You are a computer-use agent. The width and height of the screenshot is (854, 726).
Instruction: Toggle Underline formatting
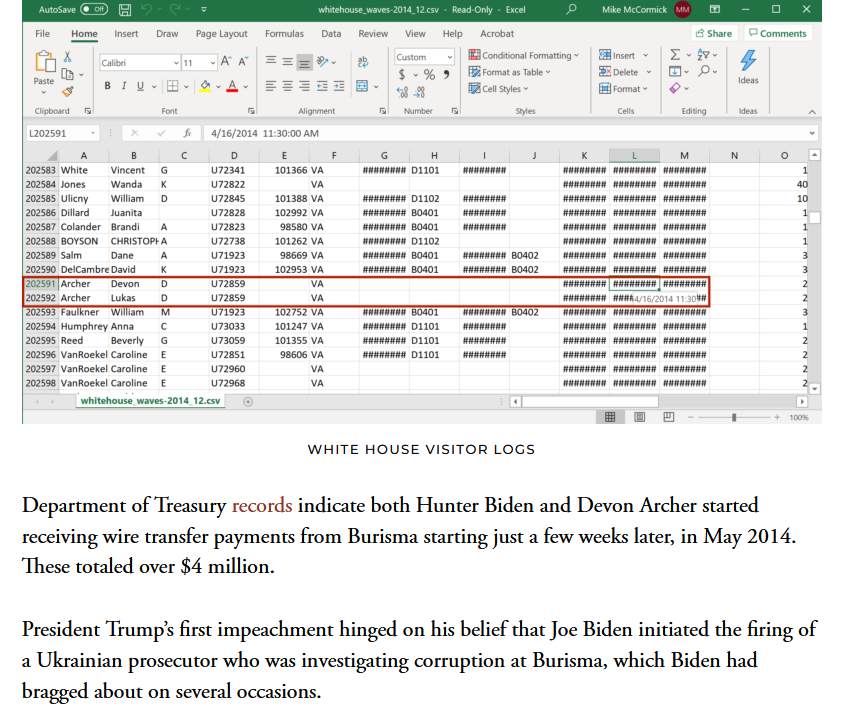tap(140, 86)
